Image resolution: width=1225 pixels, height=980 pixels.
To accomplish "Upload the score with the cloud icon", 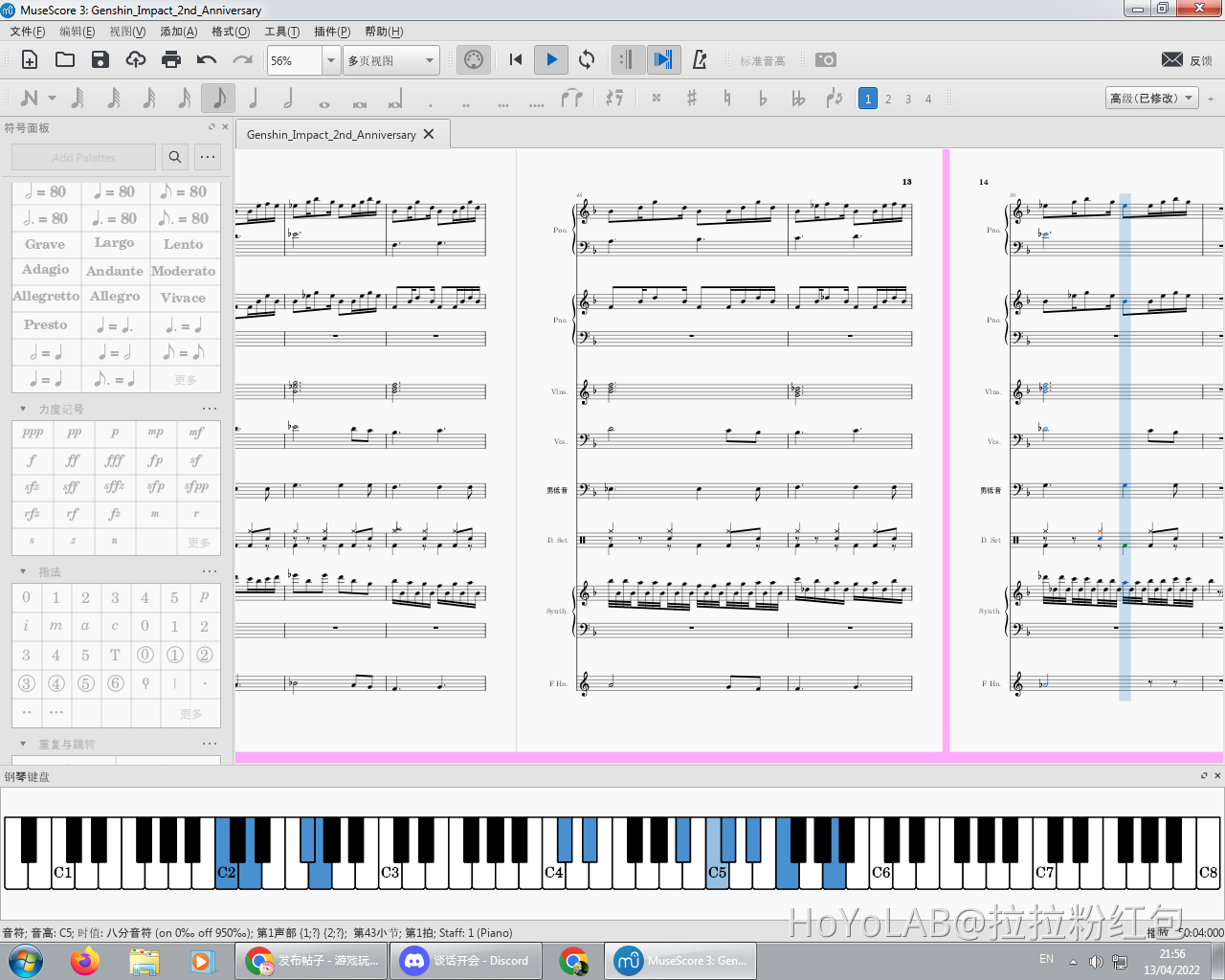I will point(136,59).
